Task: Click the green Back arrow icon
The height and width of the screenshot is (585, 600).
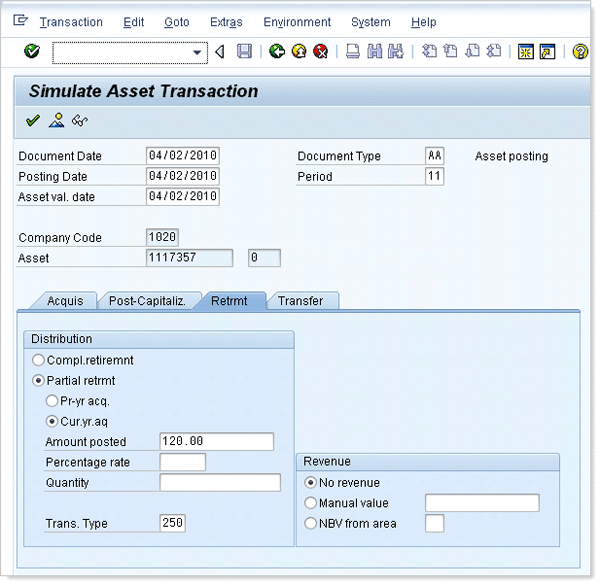Action: tap(277, 52)
